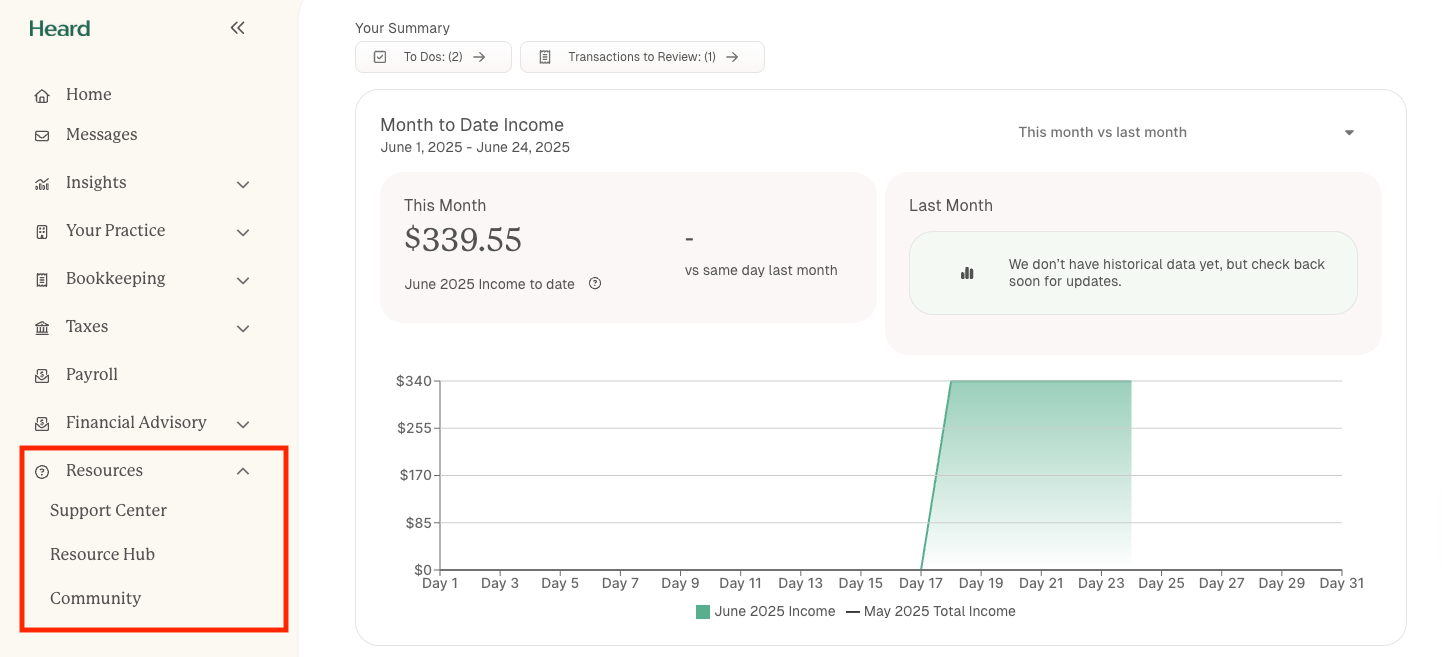
Task: Click the 'Day 1' axis label
Action: coord(440,584)
